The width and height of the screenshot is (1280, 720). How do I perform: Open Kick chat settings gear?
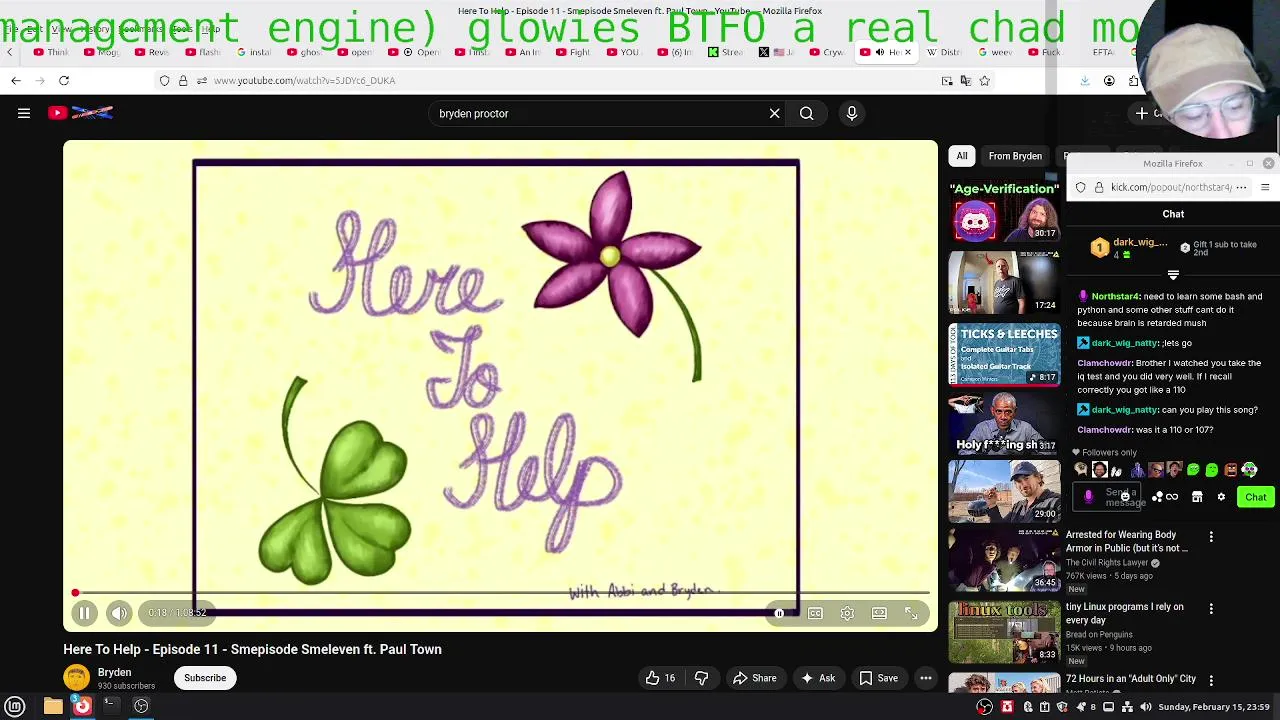pos(1221,497)
